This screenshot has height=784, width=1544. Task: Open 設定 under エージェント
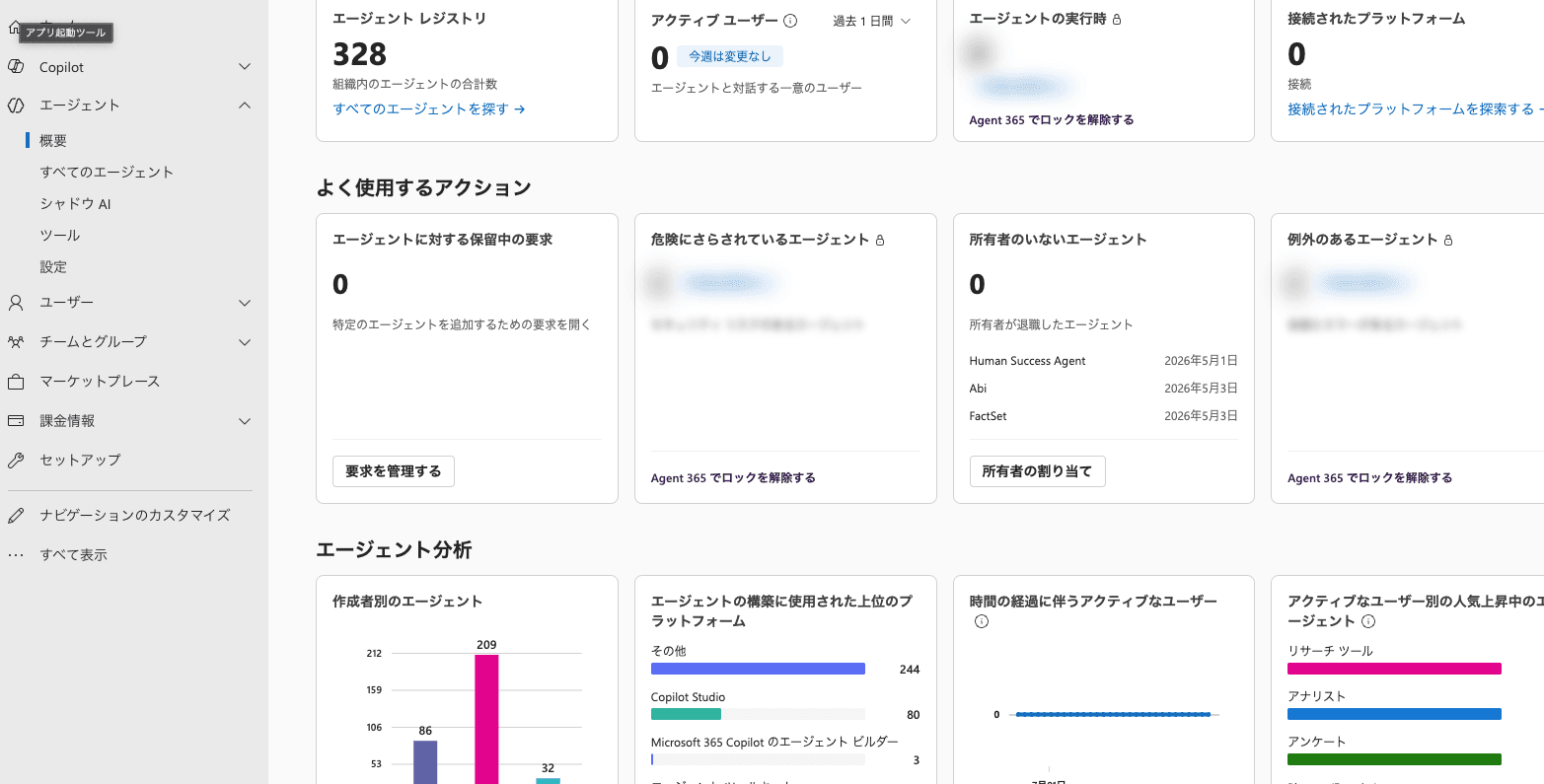pyautogui.click(x=53, y=267)
